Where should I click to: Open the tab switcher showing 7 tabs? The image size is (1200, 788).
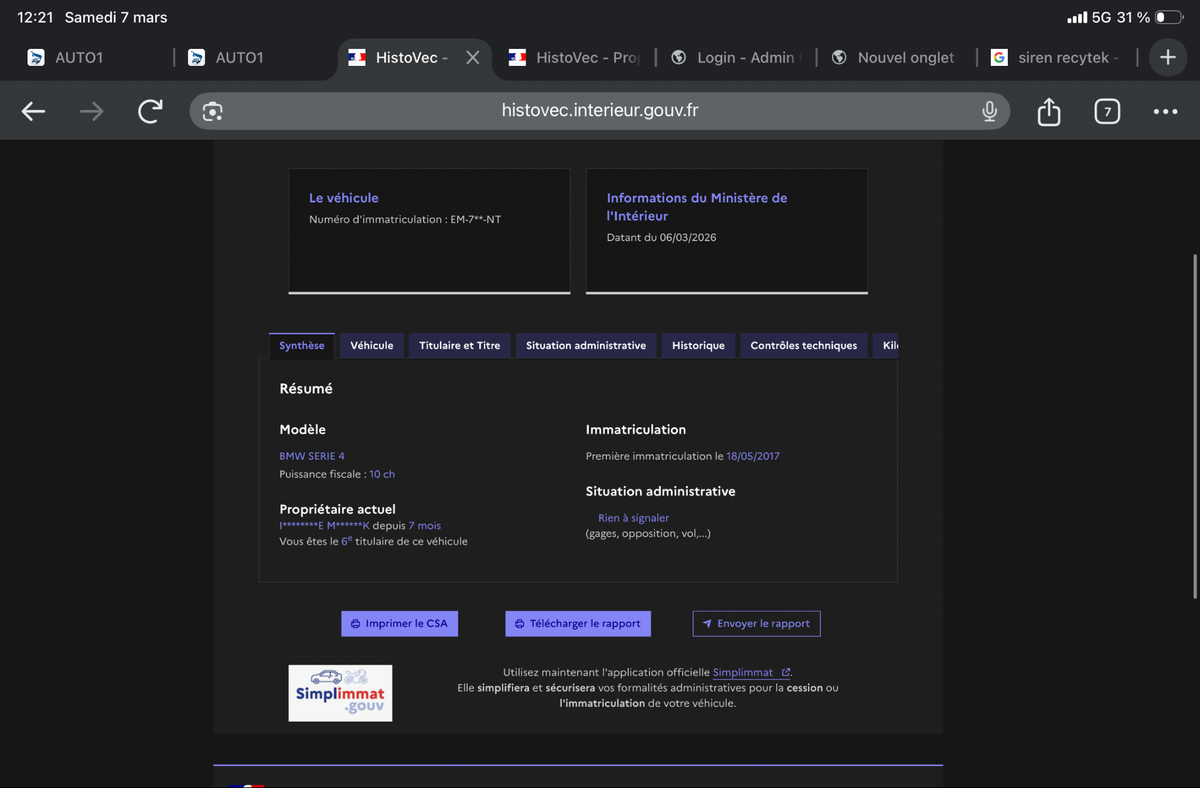(1106, 112)
